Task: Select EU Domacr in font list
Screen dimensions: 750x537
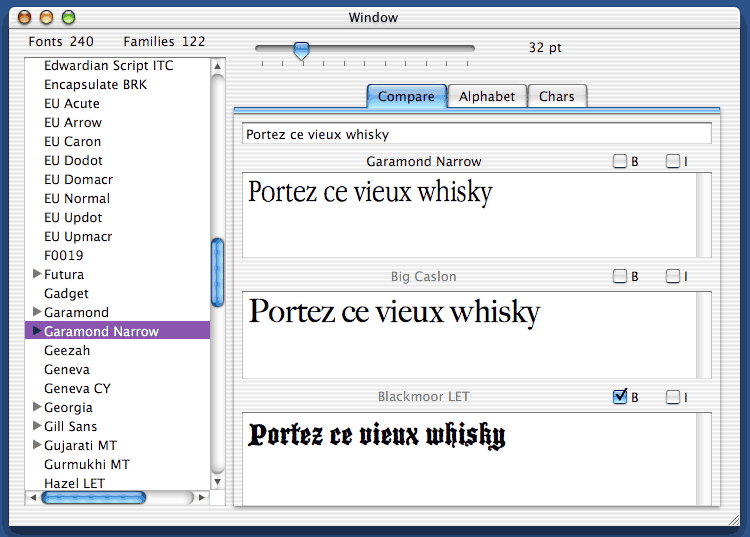Action: pos(78,180)
